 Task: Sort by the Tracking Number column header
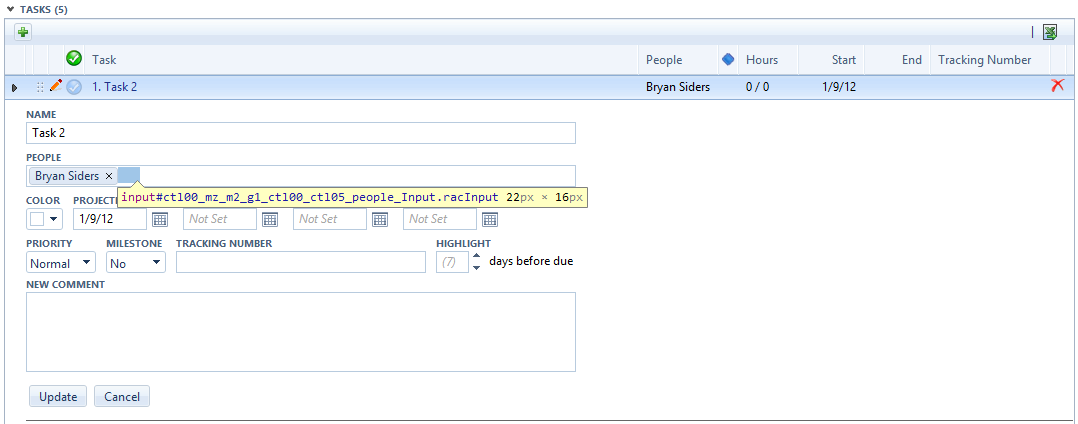pos(984,60)
